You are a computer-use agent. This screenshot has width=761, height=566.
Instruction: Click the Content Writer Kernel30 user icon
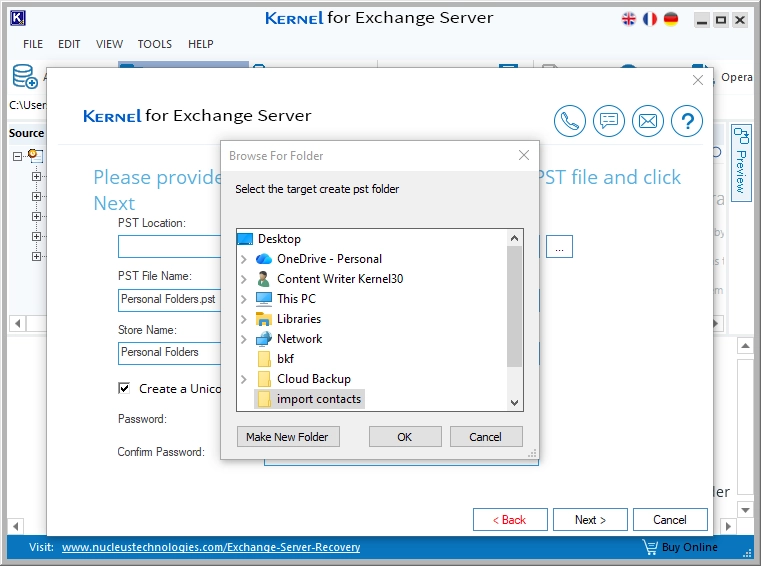264,279
